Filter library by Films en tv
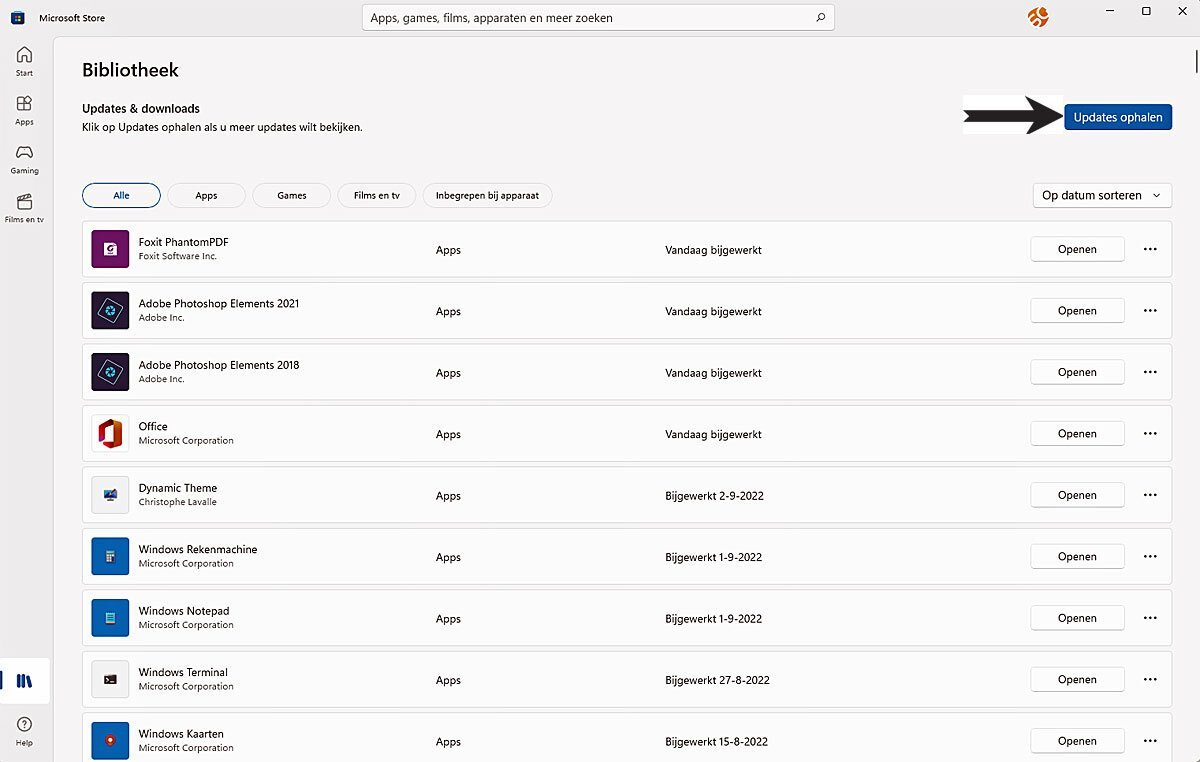This screenshot has height=762, width=1200. point(377,195)
